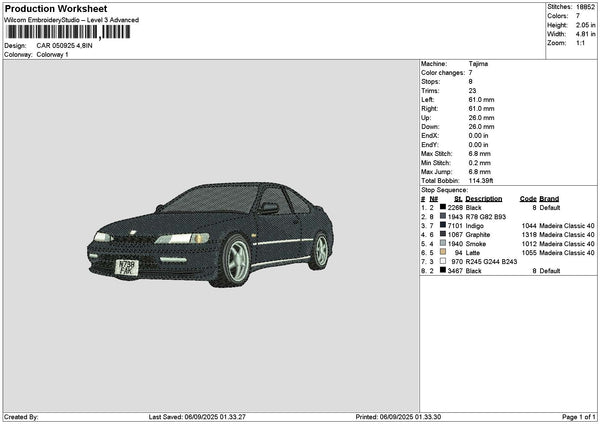Click the Code column header
The height and width of the screenshot is (424, 600).
pos(528,199)
